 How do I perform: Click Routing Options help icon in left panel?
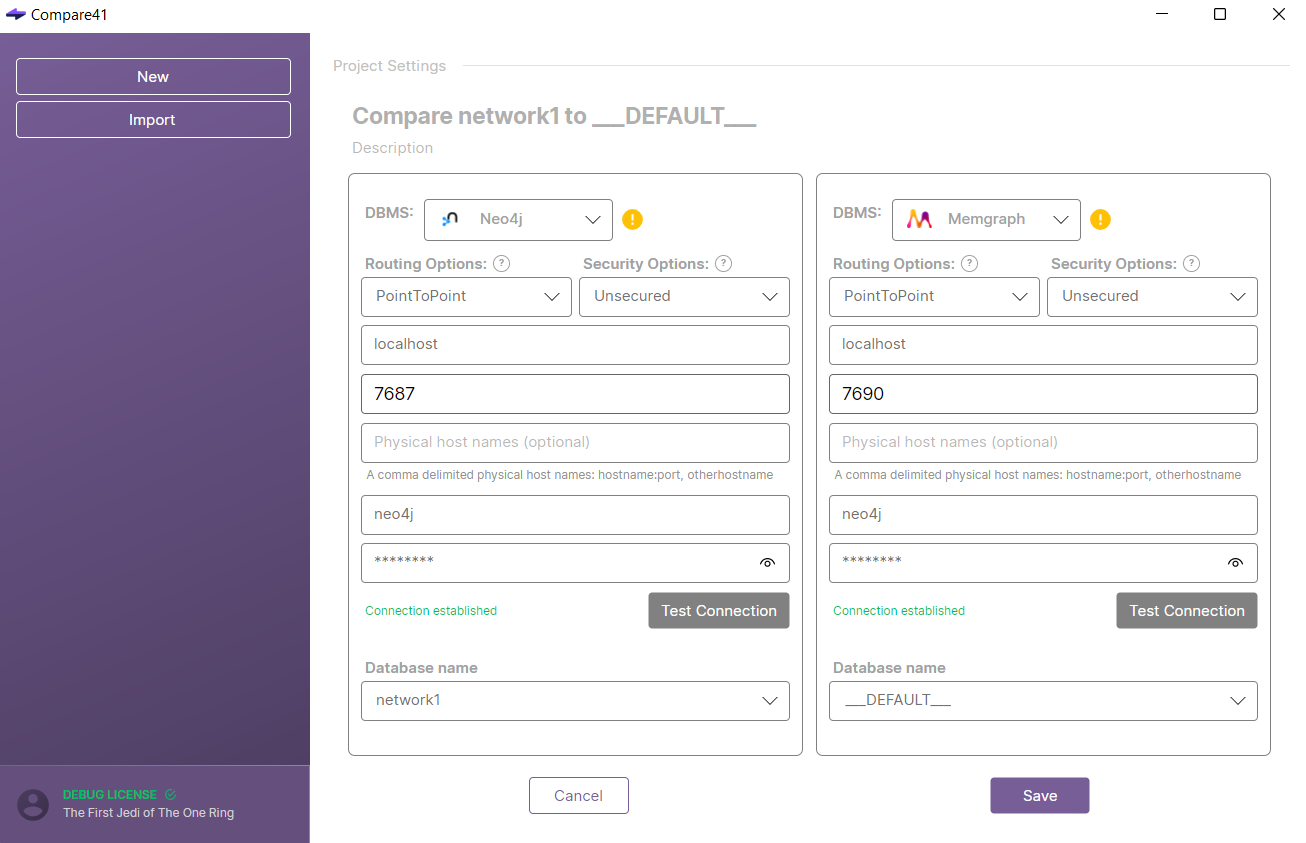click(502, 264)
